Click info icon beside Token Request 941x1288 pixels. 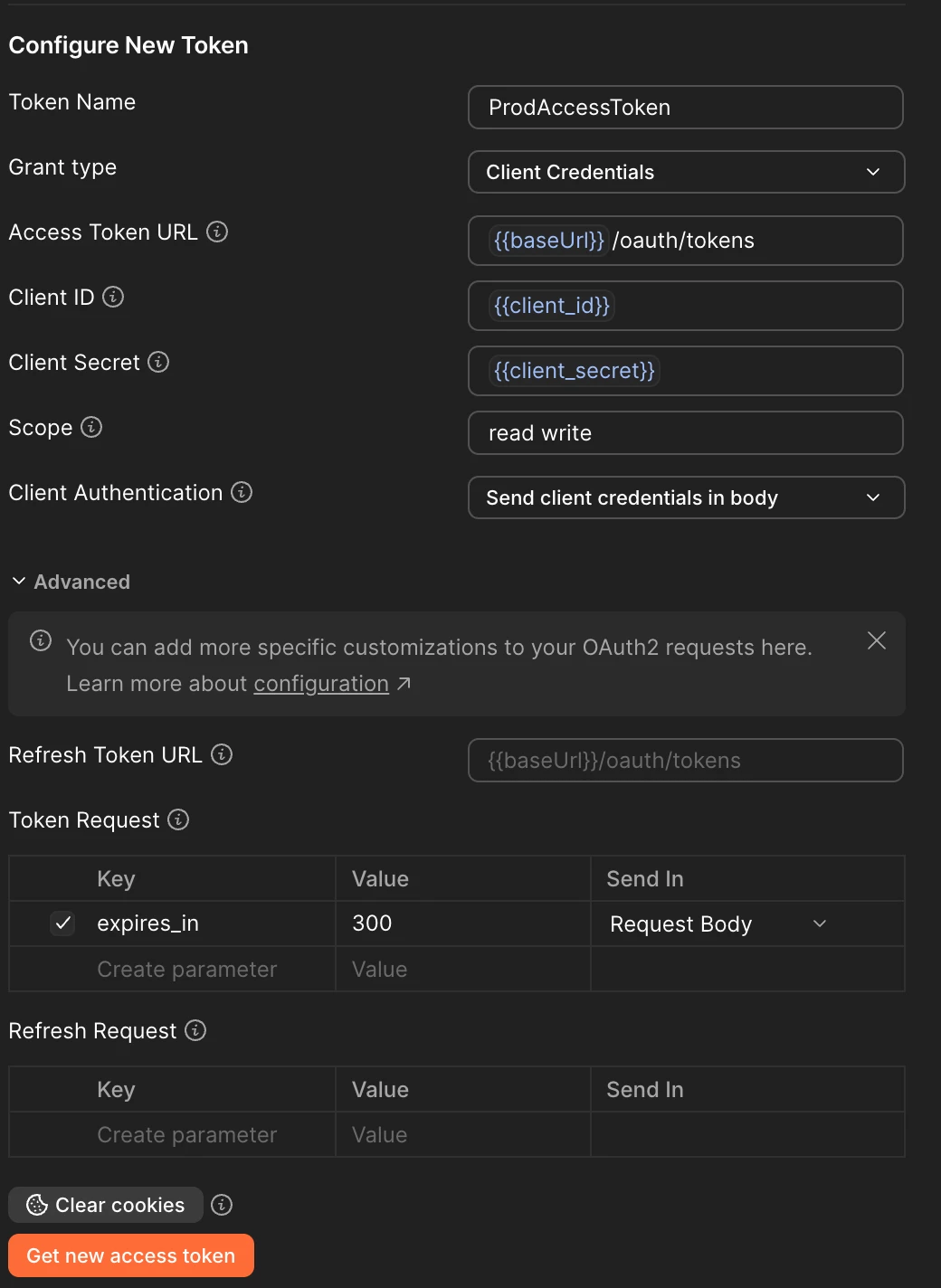178,819
